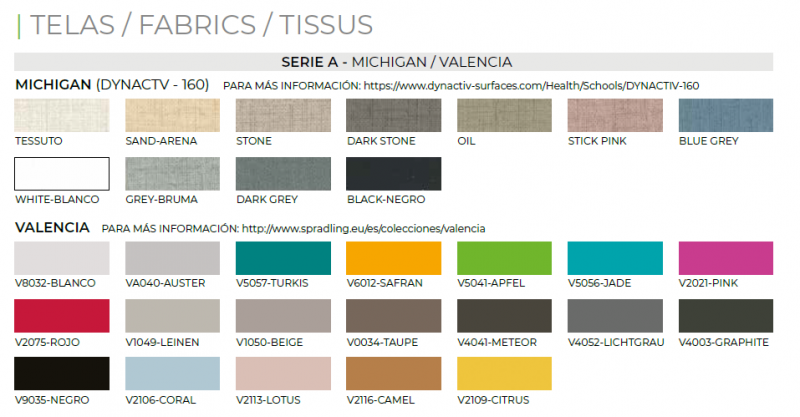Viewport: 800px width, 417px height.
Task: Select the V2075-Rojo red swatch
Action: (62, 316)
